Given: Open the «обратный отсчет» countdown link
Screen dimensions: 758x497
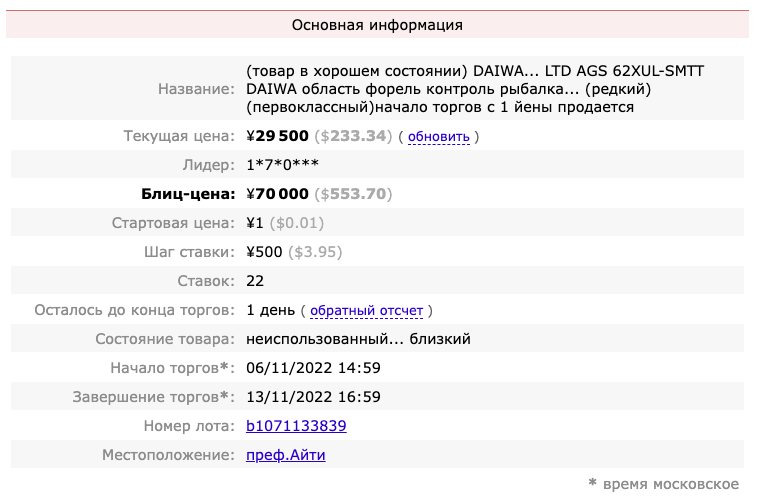Looking at the screenshot, I should click(366, 310).
